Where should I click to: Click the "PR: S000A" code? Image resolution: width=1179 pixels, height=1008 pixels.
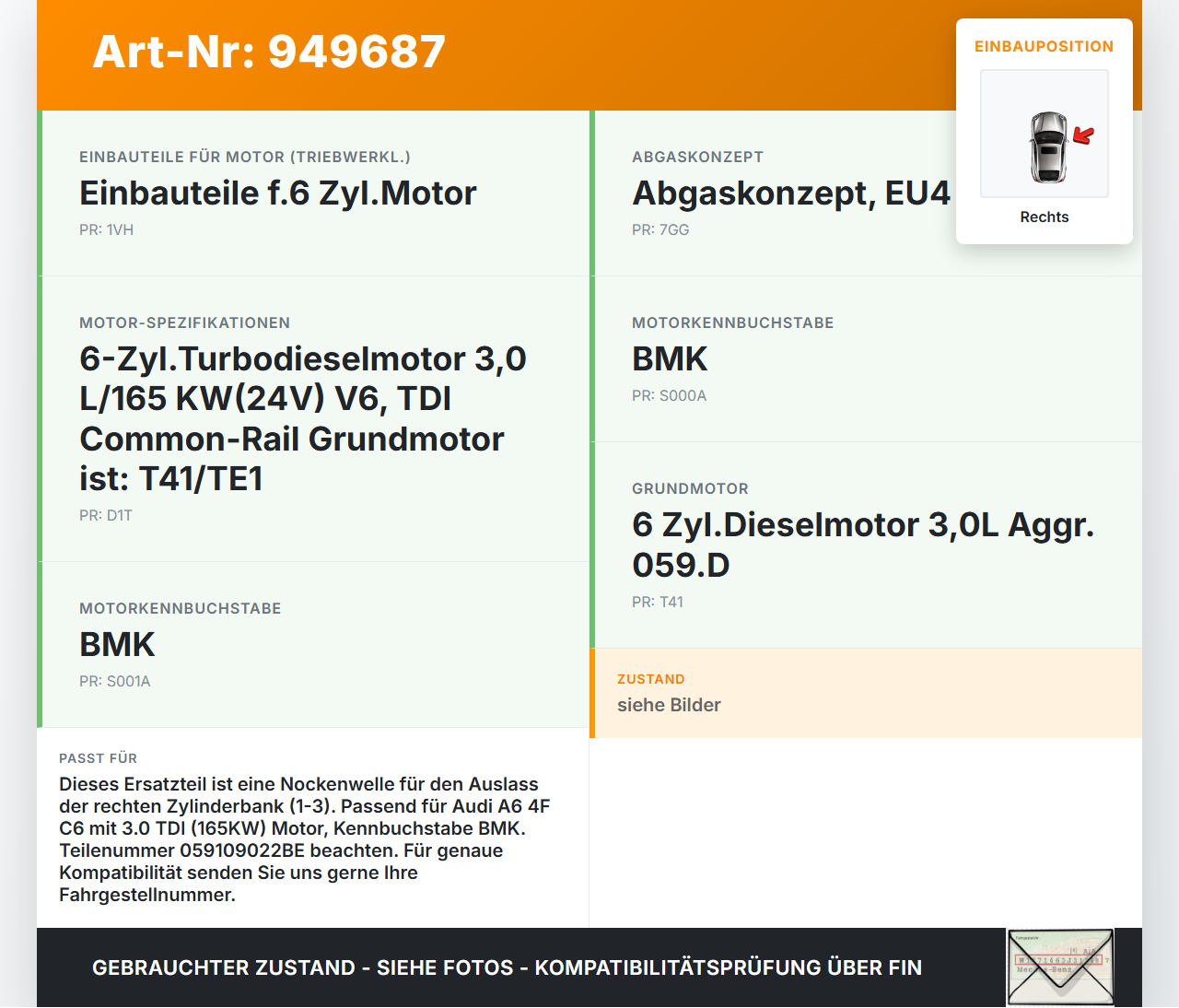[669, 395]
